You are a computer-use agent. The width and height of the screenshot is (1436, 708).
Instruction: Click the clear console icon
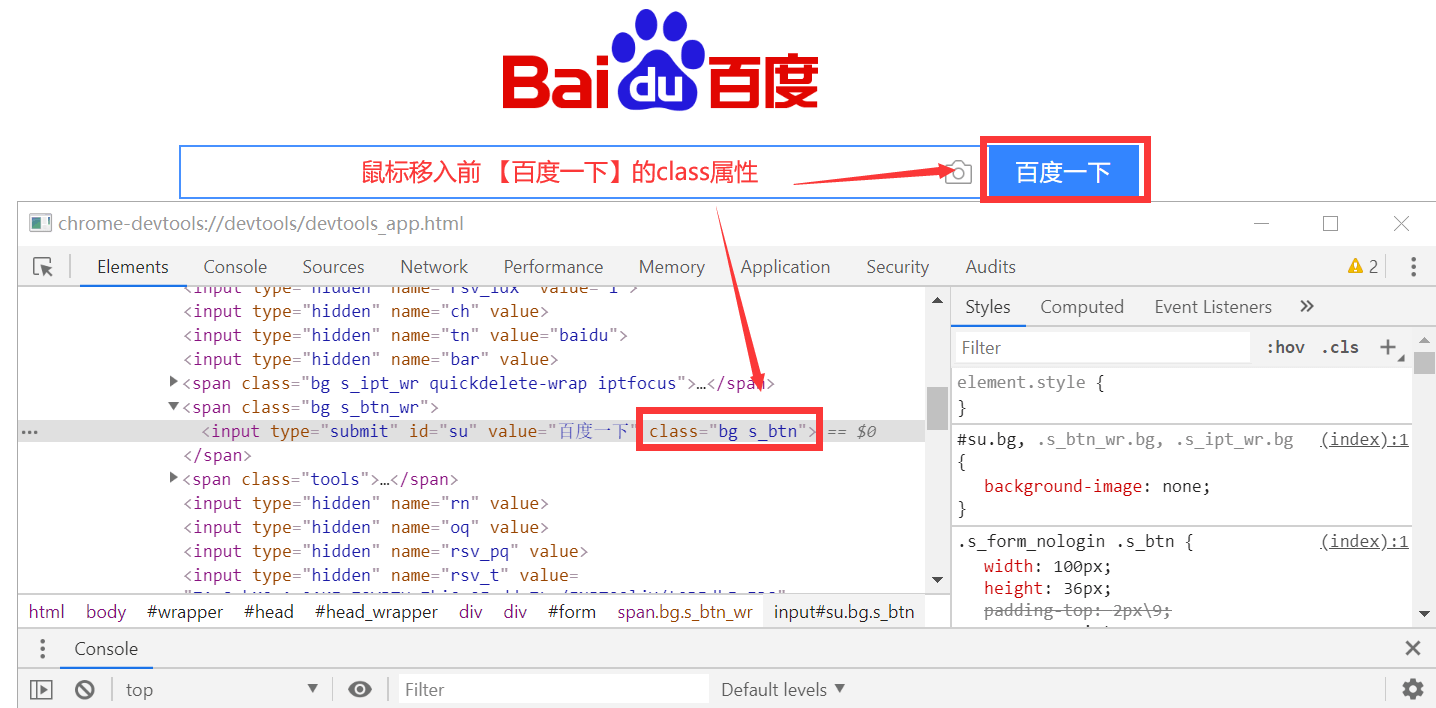[x=85, y=689]
